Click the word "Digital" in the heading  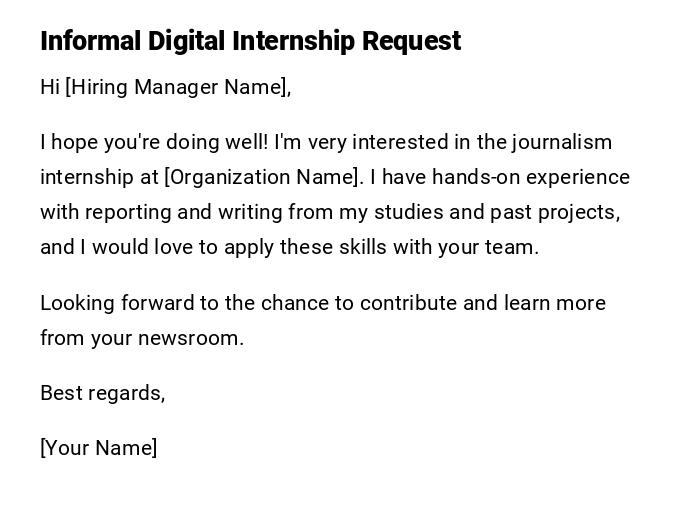[187, 41]
